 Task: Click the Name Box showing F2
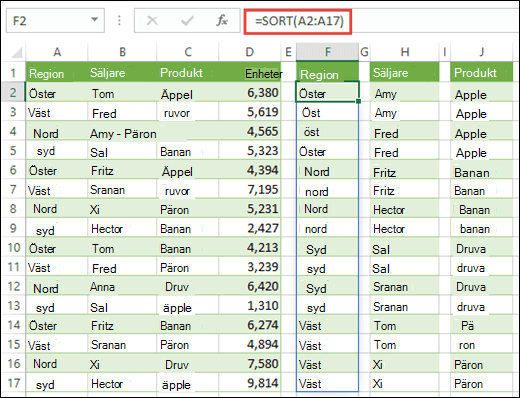(x=55, y=21)
